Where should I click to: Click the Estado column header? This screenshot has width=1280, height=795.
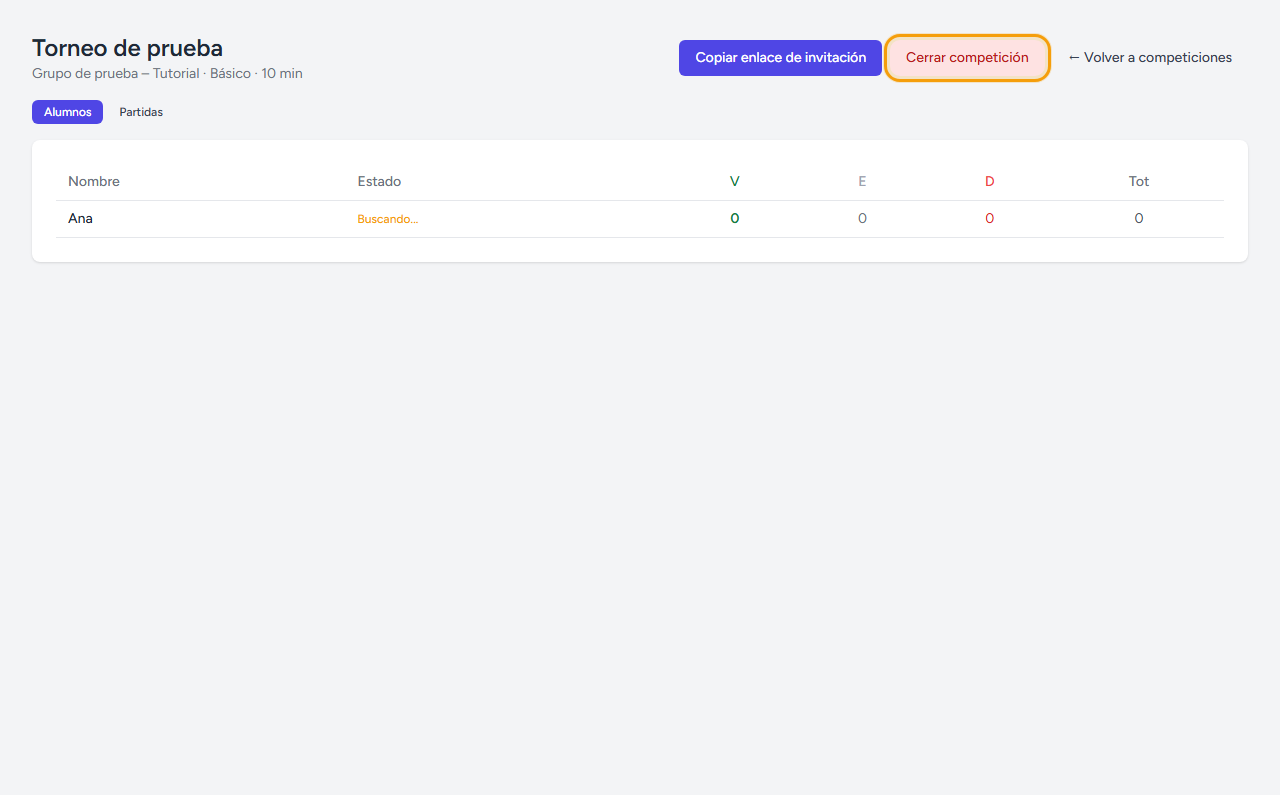379,181
